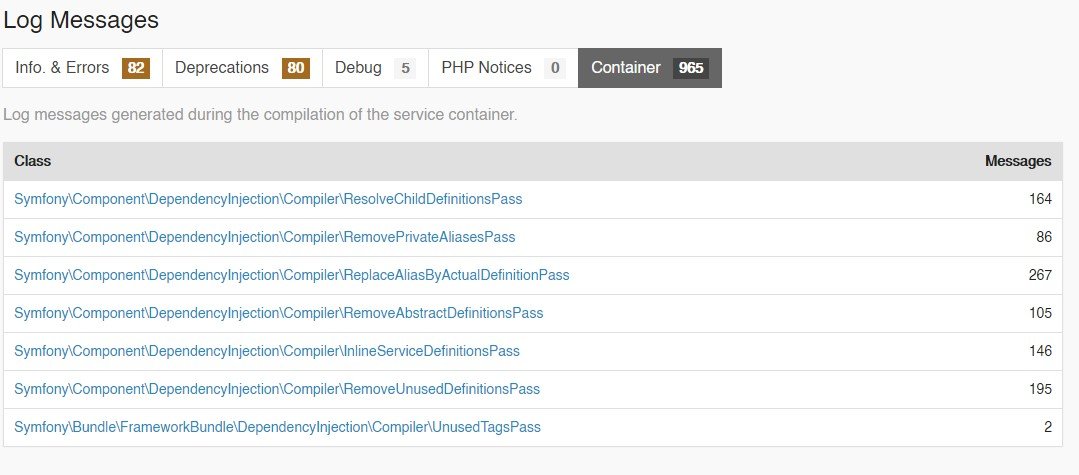Click the Messages column header

[x=1018, y=161]
